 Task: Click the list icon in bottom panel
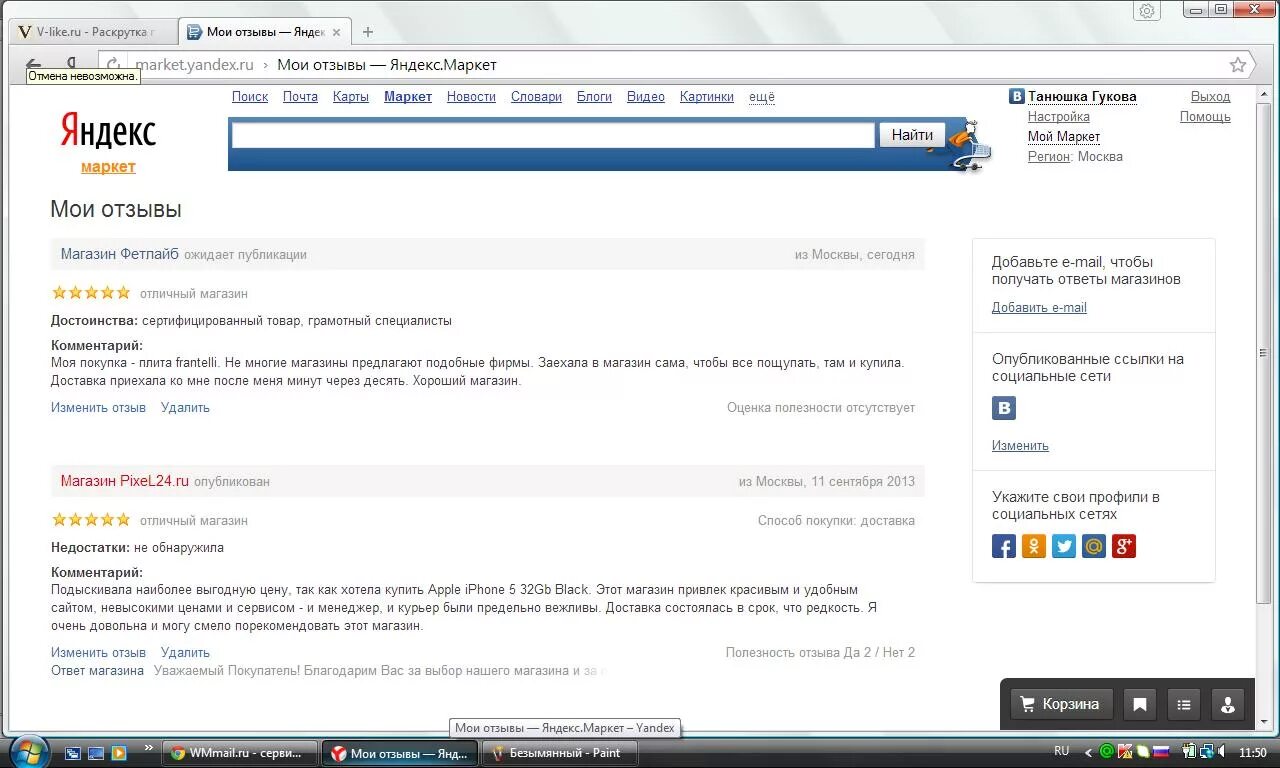(x=1184, y=704)
